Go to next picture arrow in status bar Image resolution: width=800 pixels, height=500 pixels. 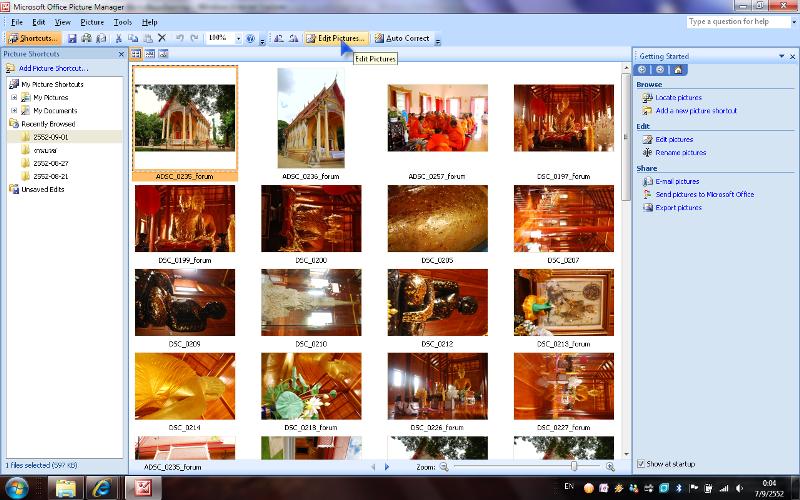(x=387, y=467)
